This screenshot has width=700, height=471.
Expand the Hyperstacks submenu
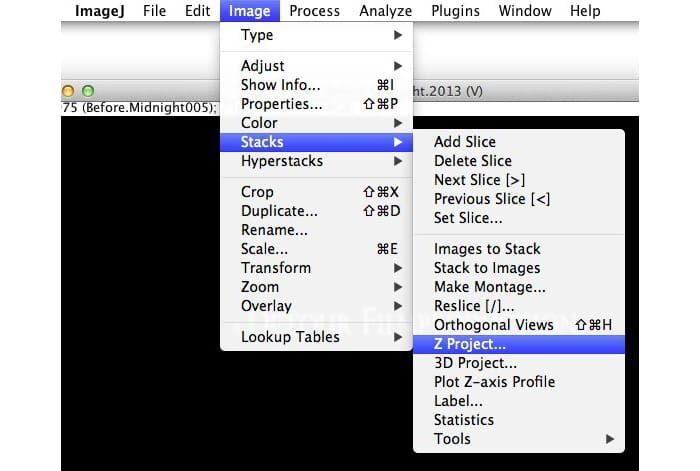[316, 161]
